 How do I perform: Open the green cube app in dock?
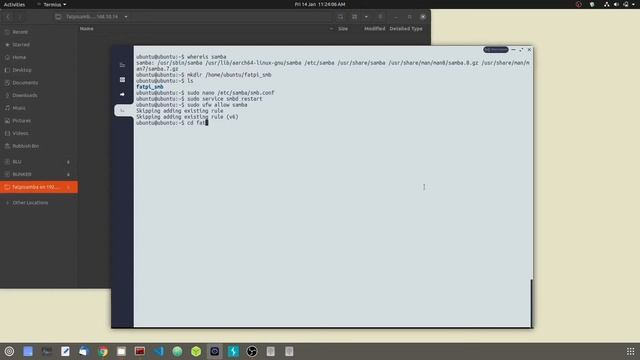point(196,351)
